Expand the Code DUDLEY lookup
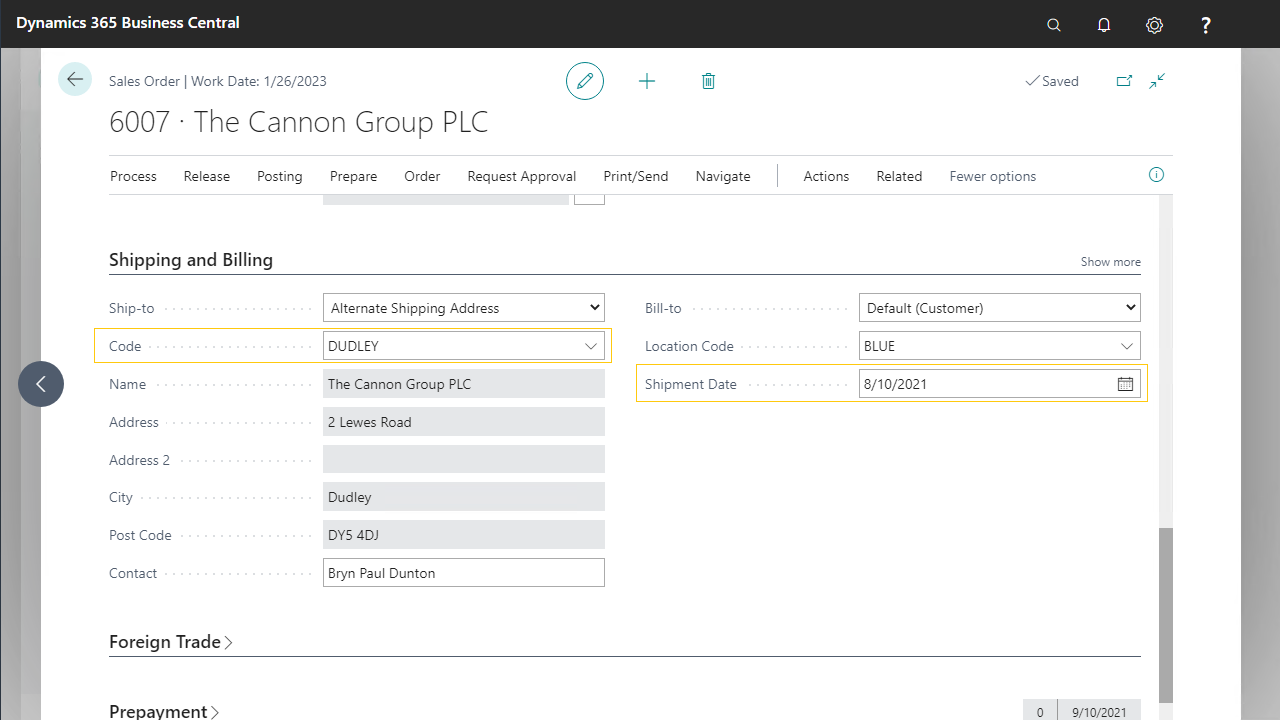 [x=590, y=346]
